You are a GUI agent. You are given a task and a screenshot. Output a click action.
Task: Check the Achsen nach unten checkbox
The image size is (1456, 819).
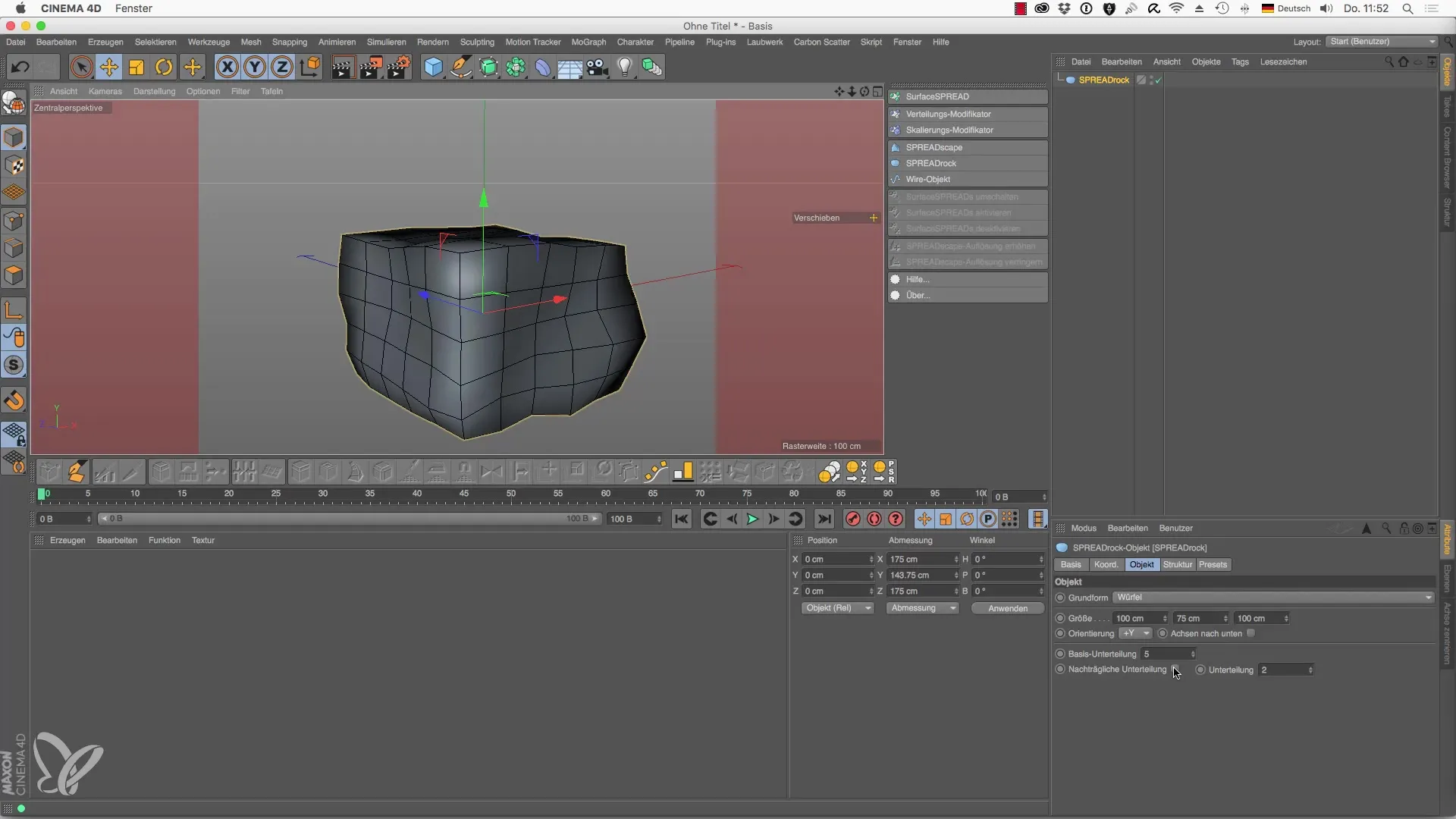(1250, 633)
